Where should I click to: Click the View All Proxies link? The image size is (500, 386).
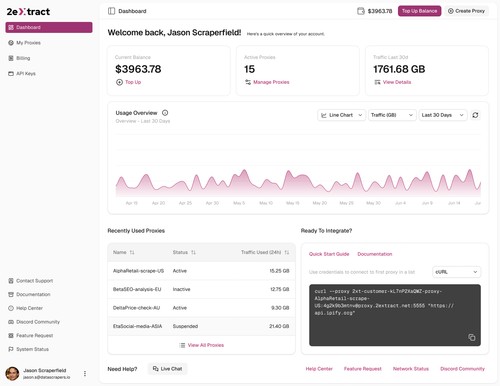click(x=206, y=345)
